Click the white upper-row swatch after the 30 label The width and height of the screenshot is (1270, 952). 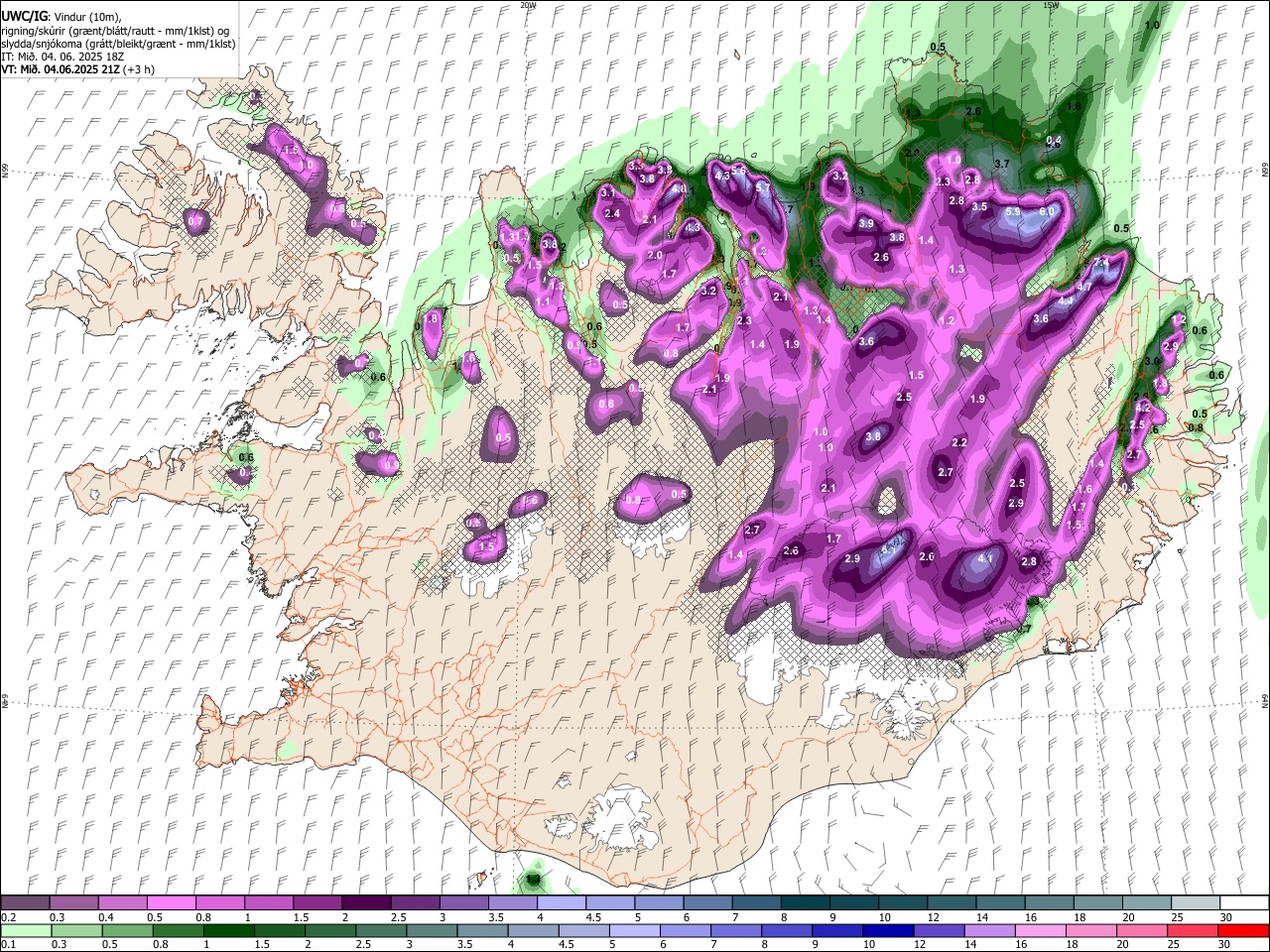[1245, 902]
